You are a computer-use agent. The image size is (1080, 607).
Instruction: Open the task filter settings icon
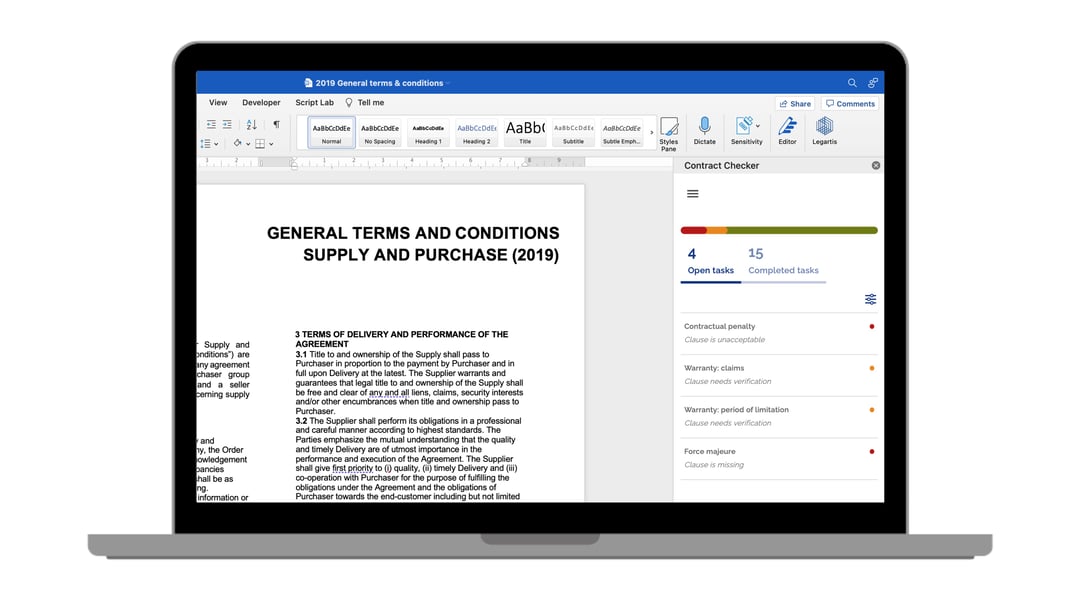870,299
